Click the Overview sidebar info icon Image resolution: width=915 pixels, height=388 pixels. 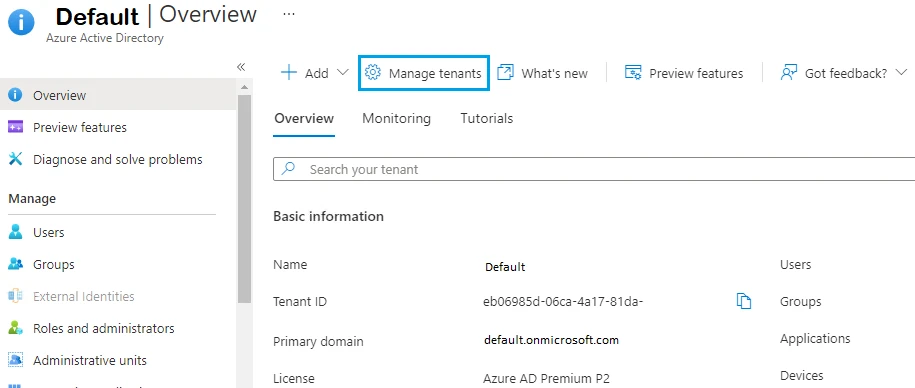(15, 95)
